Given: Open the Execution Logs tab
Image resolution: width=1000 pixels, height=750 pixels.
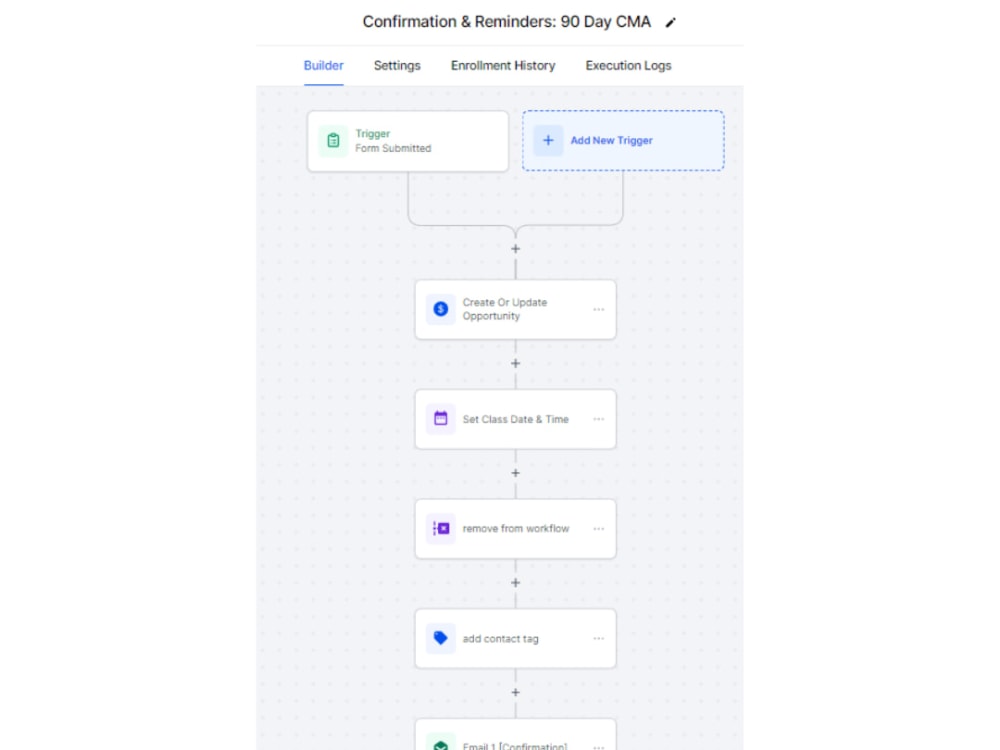Looking at the screenshot, I should 628,65.
